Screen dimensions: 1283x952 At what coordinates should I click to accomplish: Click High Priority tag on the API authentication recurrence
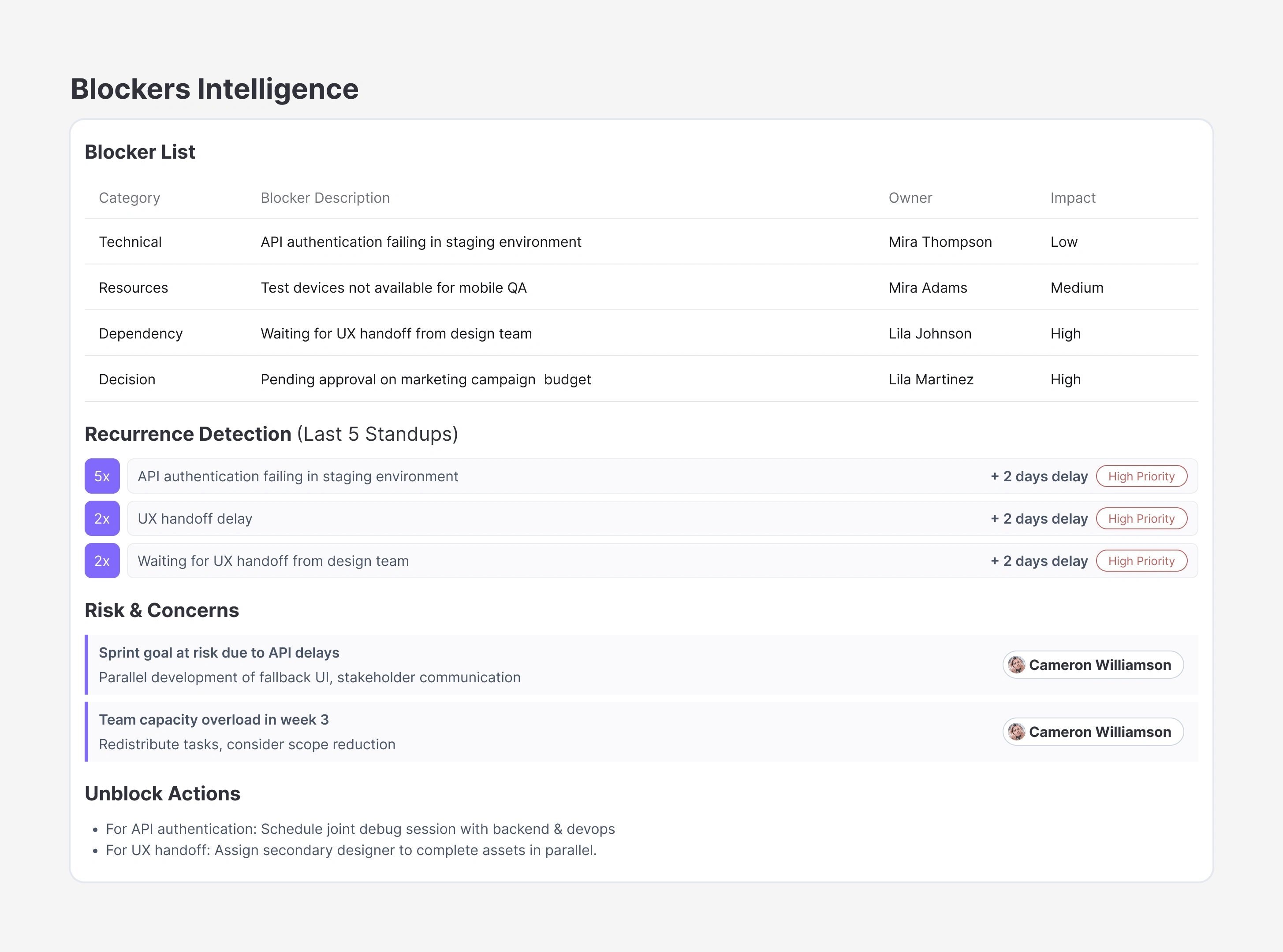[x=1141, y=476]
